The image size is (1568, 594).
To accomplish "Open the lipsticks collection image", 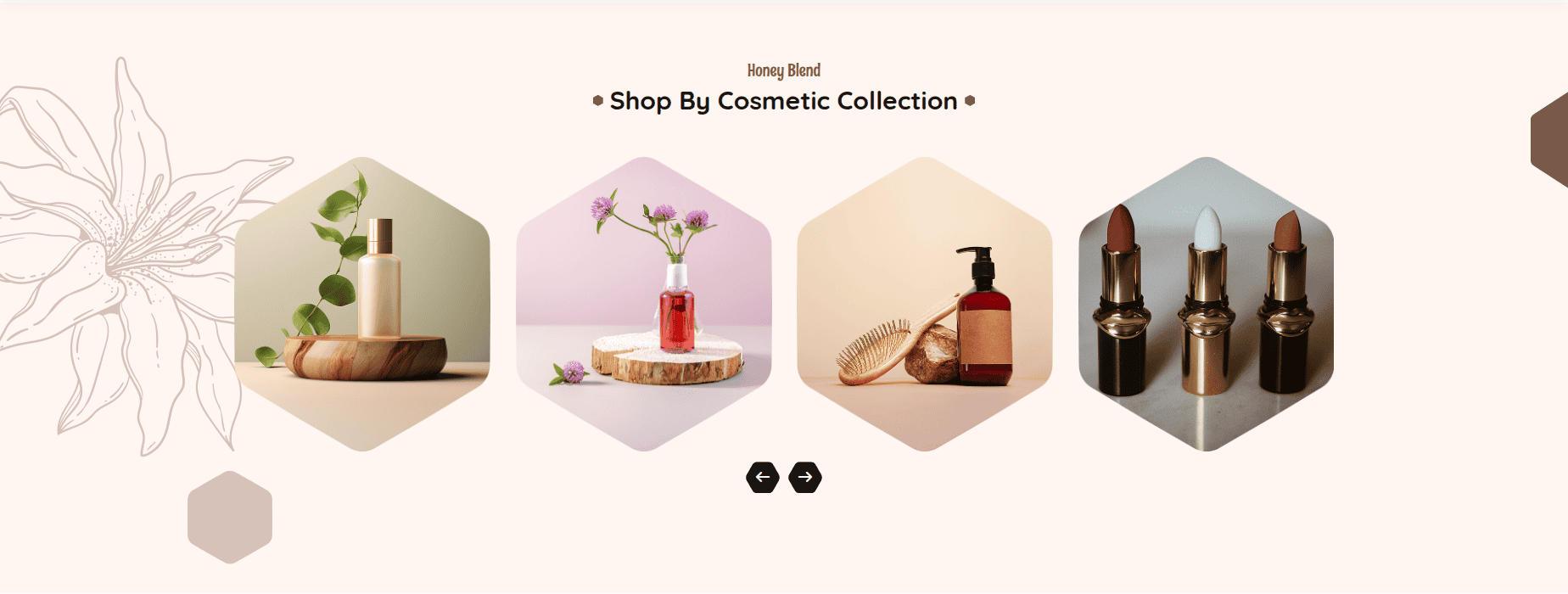I will 1207,304.
